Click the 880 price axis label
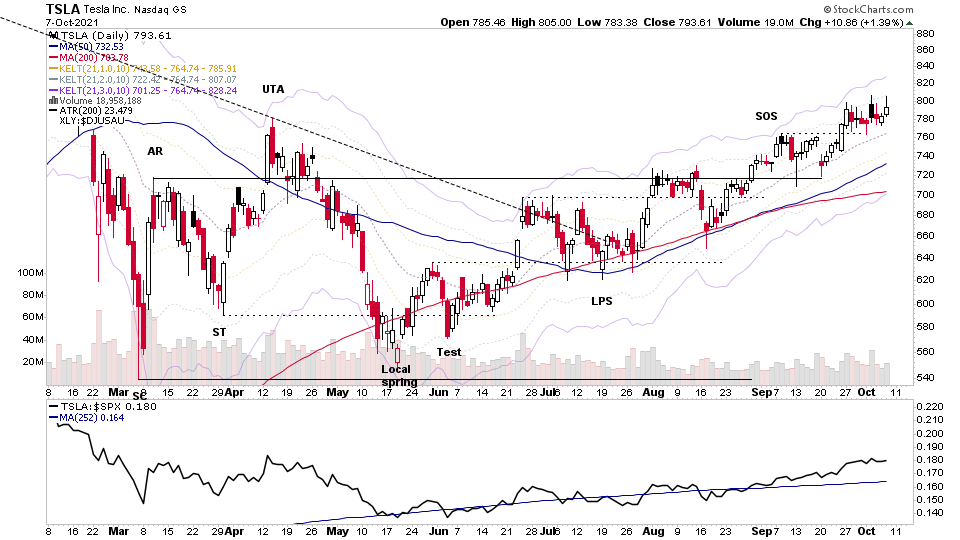 (925, 34)
